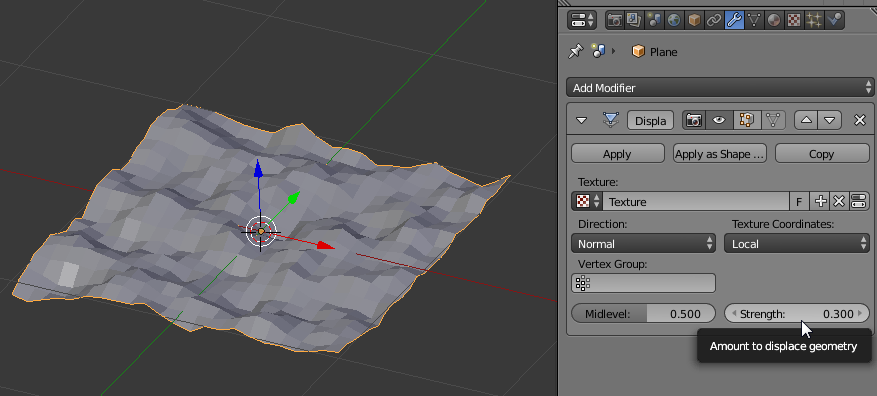Click the green Y-axis manipulator arrow

294,196
